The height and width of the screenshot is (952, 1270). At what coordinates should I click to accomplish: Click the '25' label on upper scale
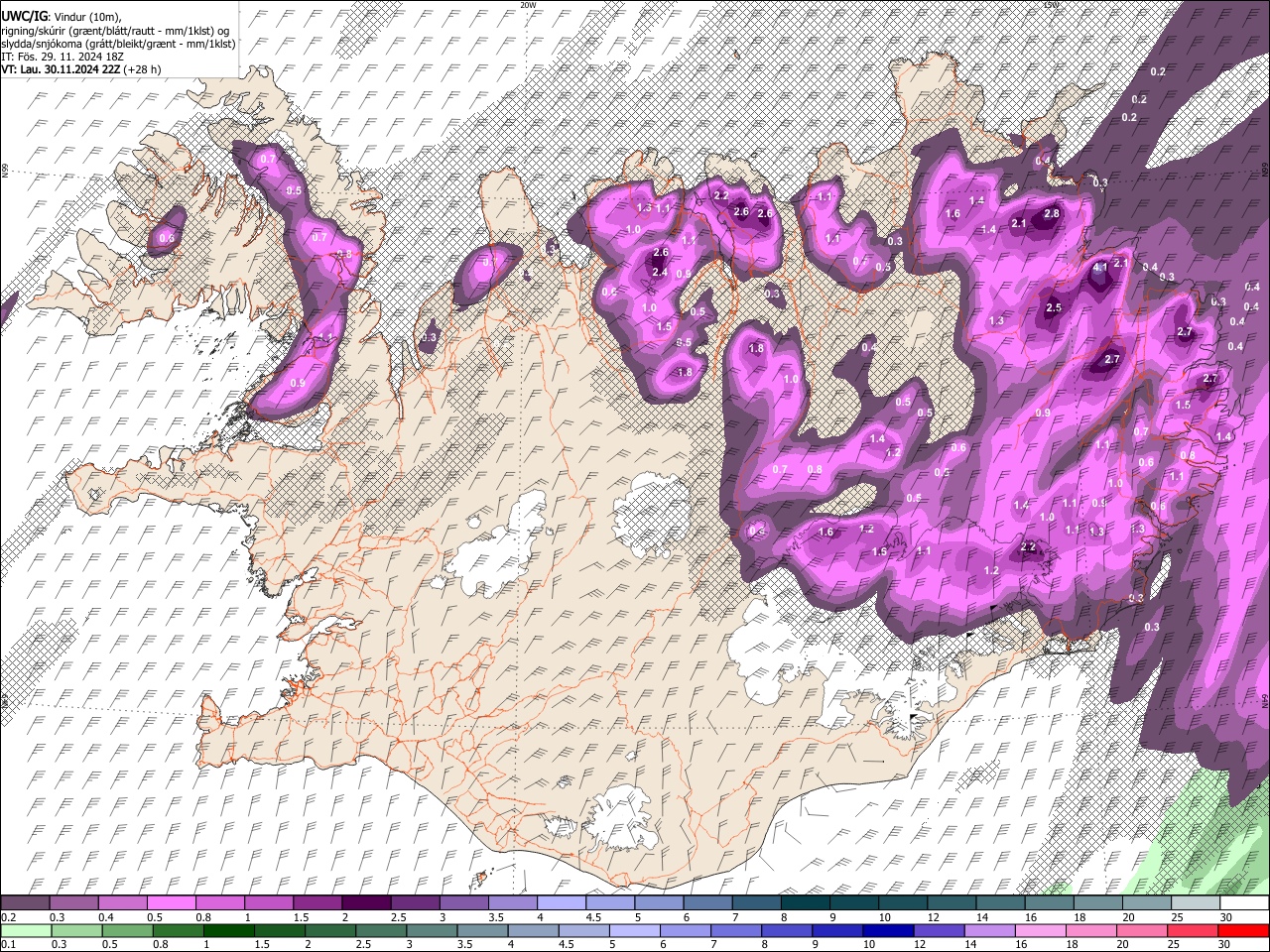pos(1177,917)
